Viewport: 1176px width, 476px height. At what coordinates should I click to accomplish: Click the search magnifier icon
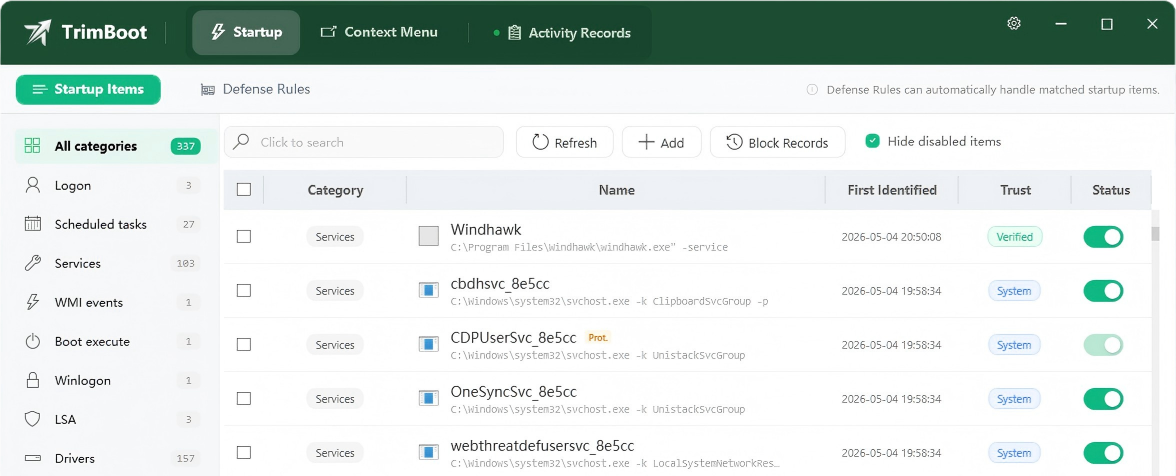tap(241, 142)
